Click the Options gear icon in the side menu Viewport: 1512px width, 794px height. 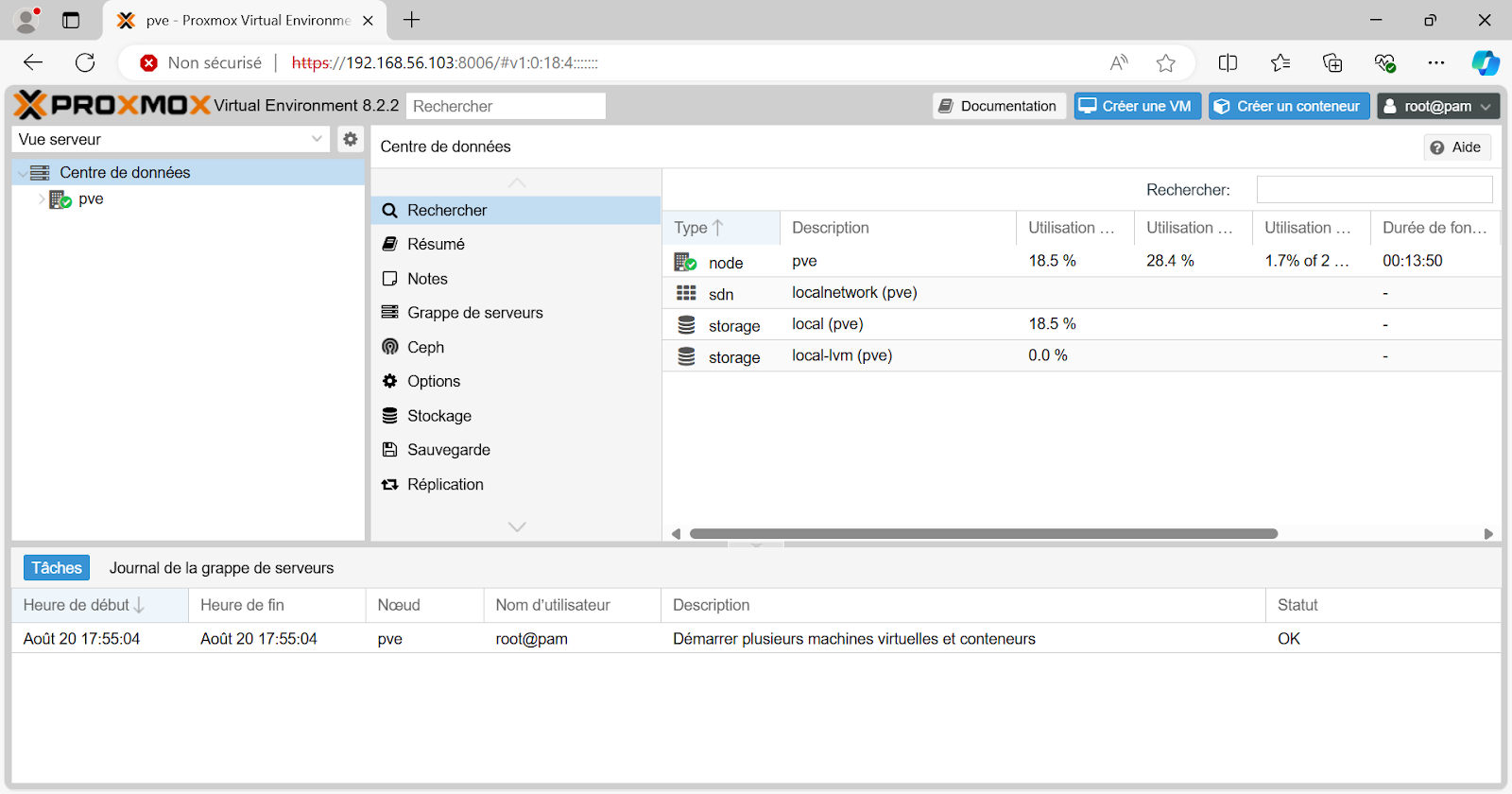pyautogui.click(x=389, y=381)
